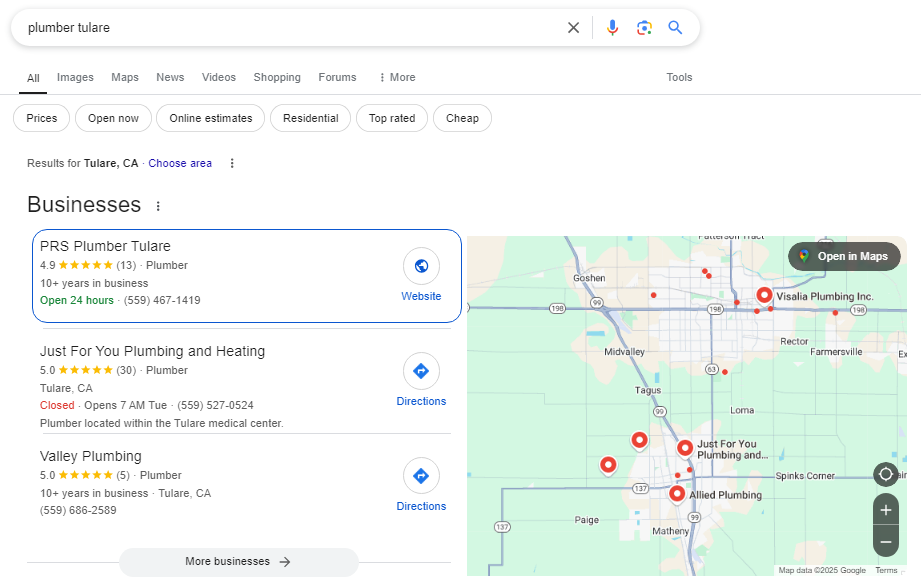The width and height of the screenshot is (921, 587).
Task: Click the Choose area link
Action: (x=180, y=163)
